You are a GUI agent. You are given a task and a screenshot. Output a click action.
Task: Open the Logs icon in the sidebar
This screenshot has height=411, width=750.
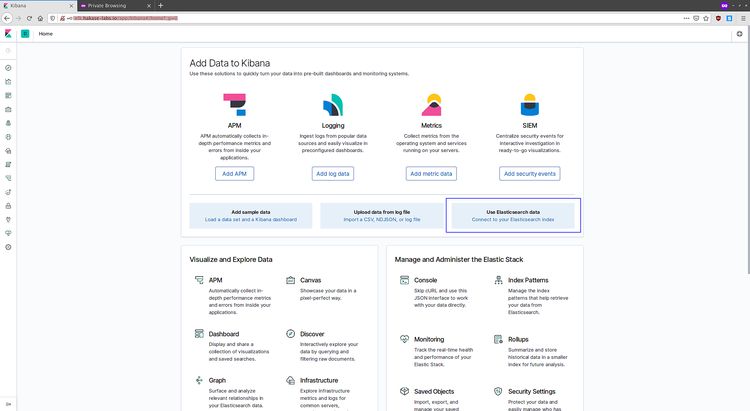[x=8, y=165]
